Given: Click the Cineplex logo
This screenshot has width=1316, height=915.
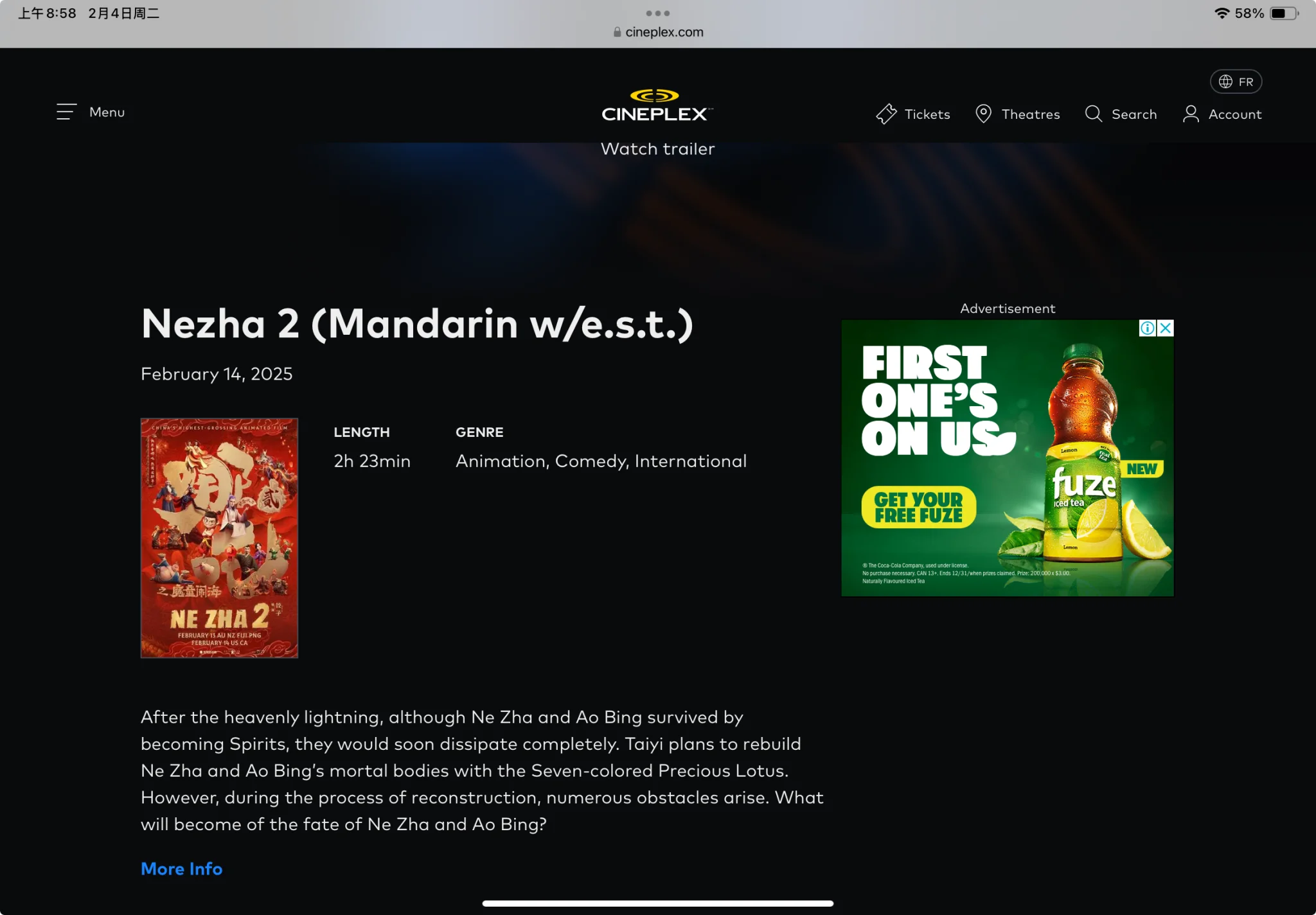Looking at the screenshot, I should pyautogui.click(x=657, y=105).
